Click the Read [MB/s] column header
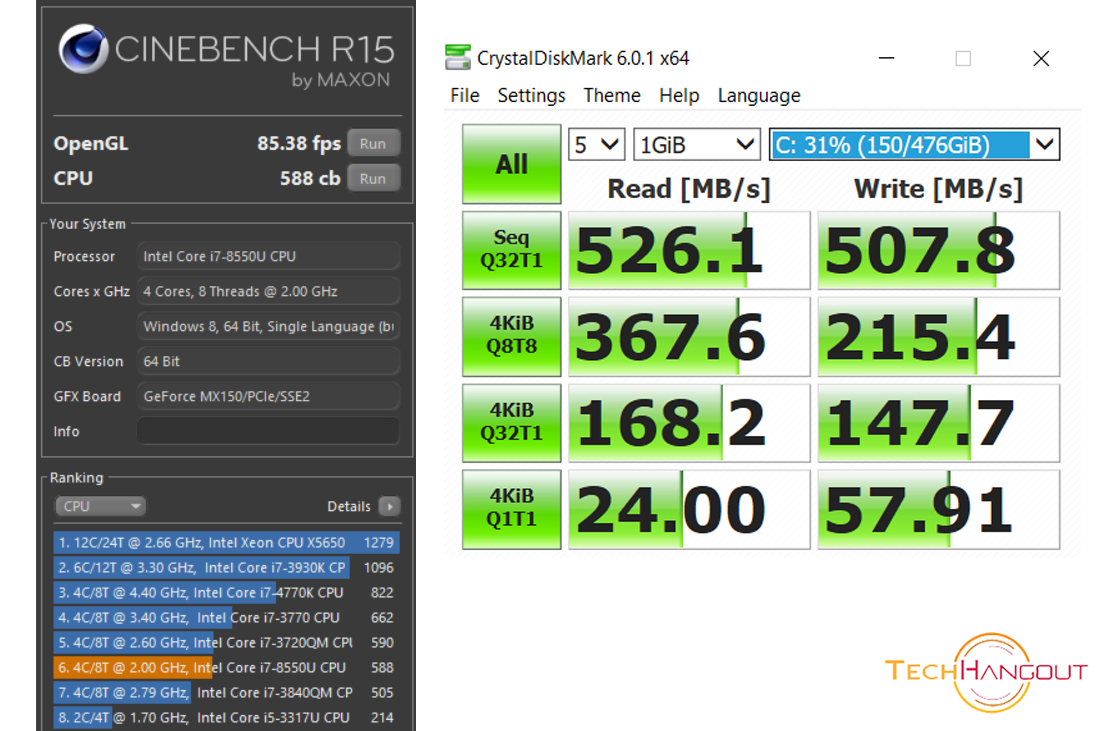 (689, 189)
